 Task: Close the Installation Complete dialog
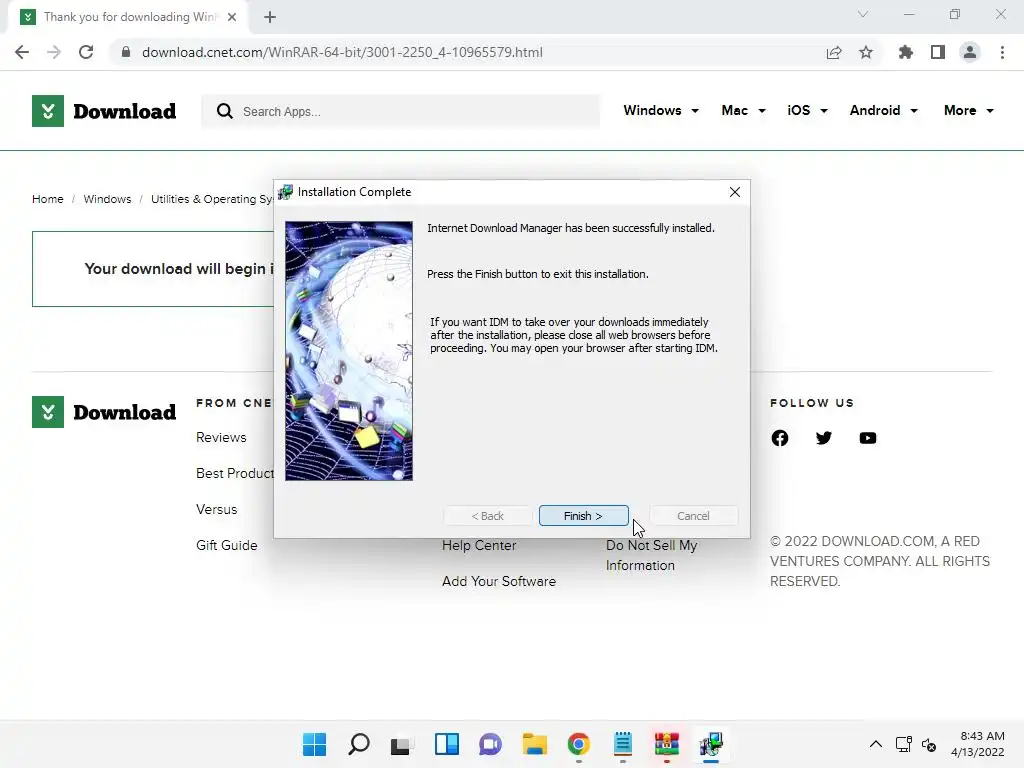click(735, 192)
